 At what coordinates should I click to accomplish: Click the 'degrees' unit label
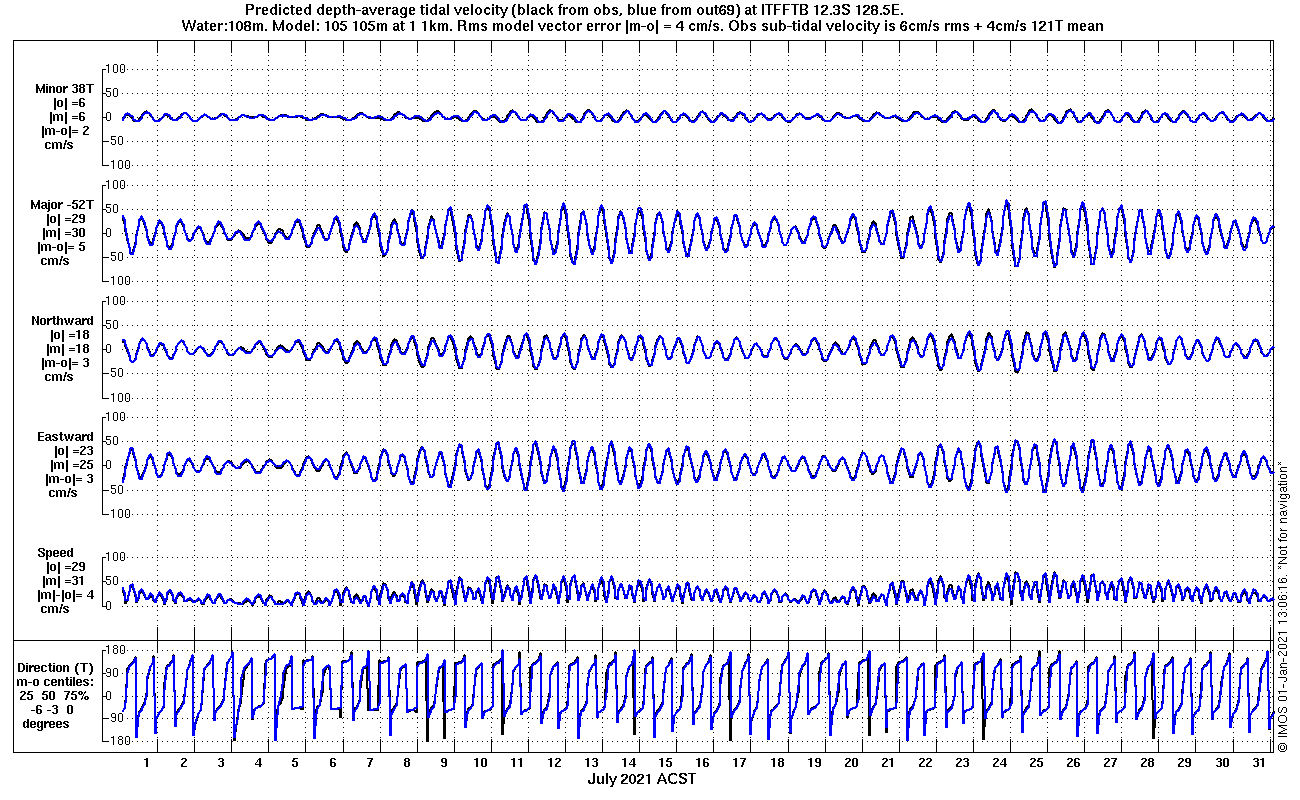tap(46, 723)
